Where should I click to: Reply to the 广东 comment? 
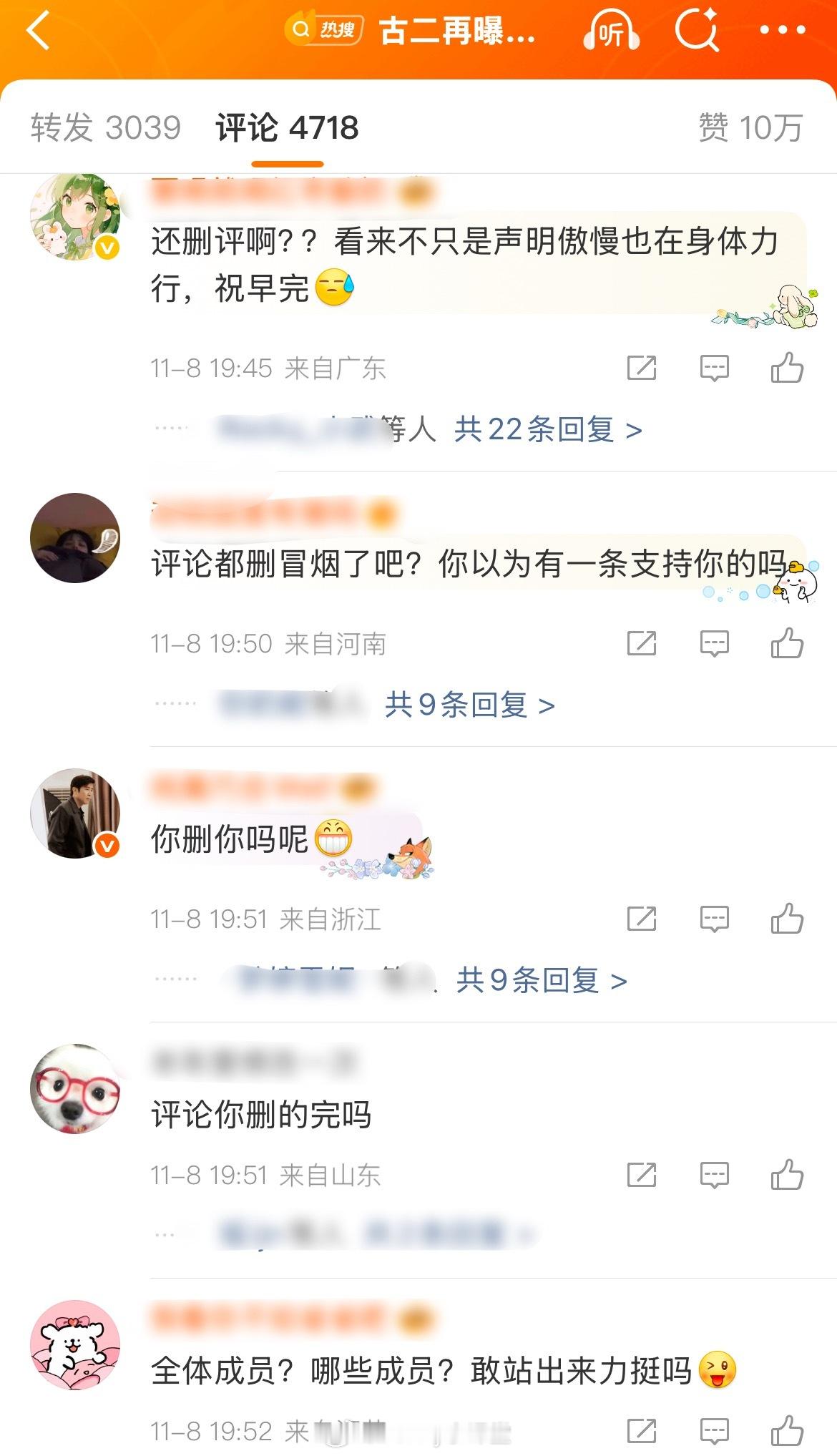pos(714,368)
